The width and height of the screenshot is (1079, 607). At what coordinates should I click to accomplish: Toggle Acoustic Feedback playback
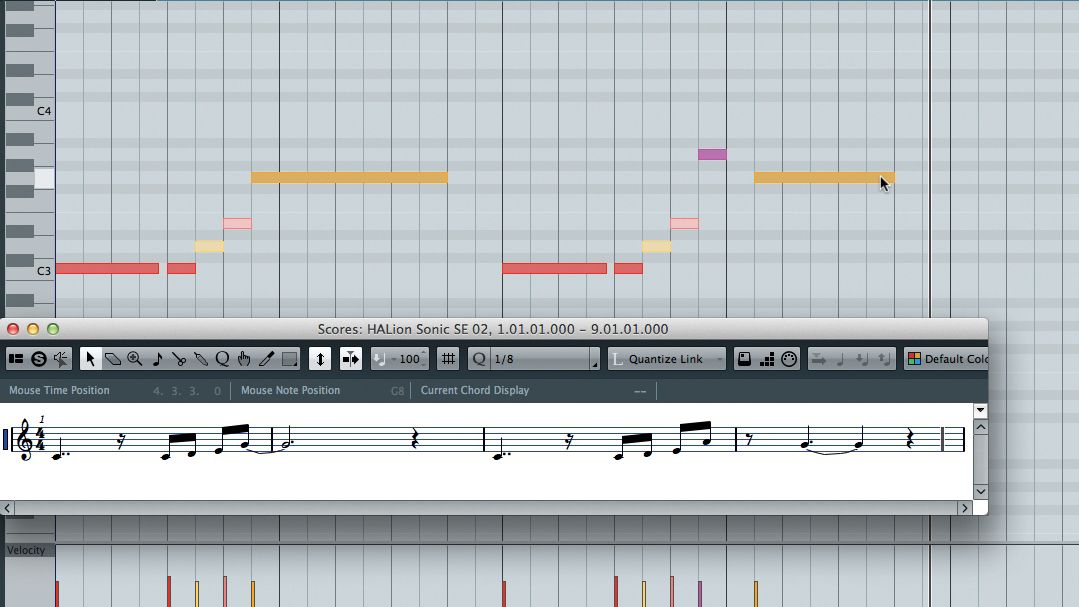tap(59, 357)
